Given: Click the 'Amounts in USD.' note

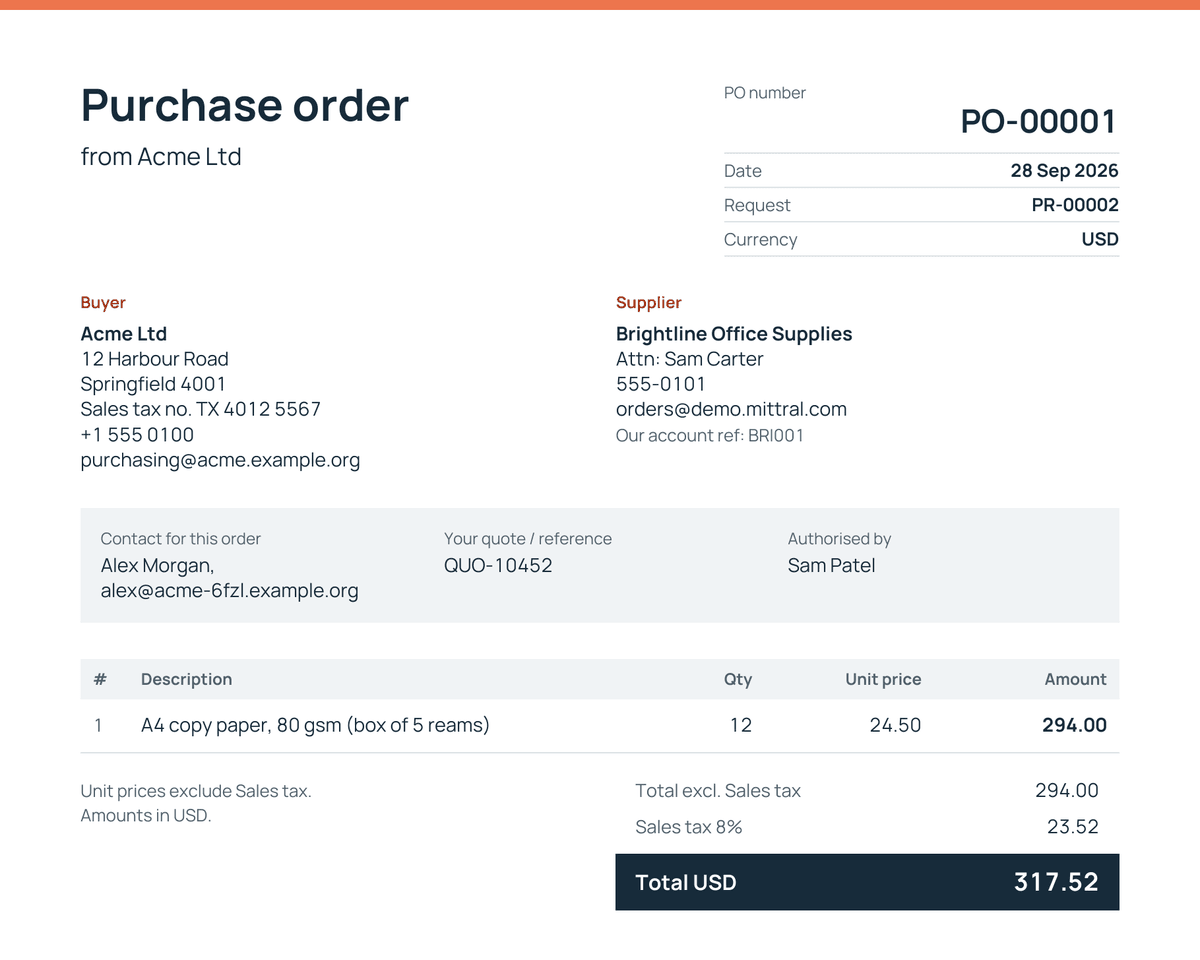Looking at the screenshot, I should coord(146,815).
